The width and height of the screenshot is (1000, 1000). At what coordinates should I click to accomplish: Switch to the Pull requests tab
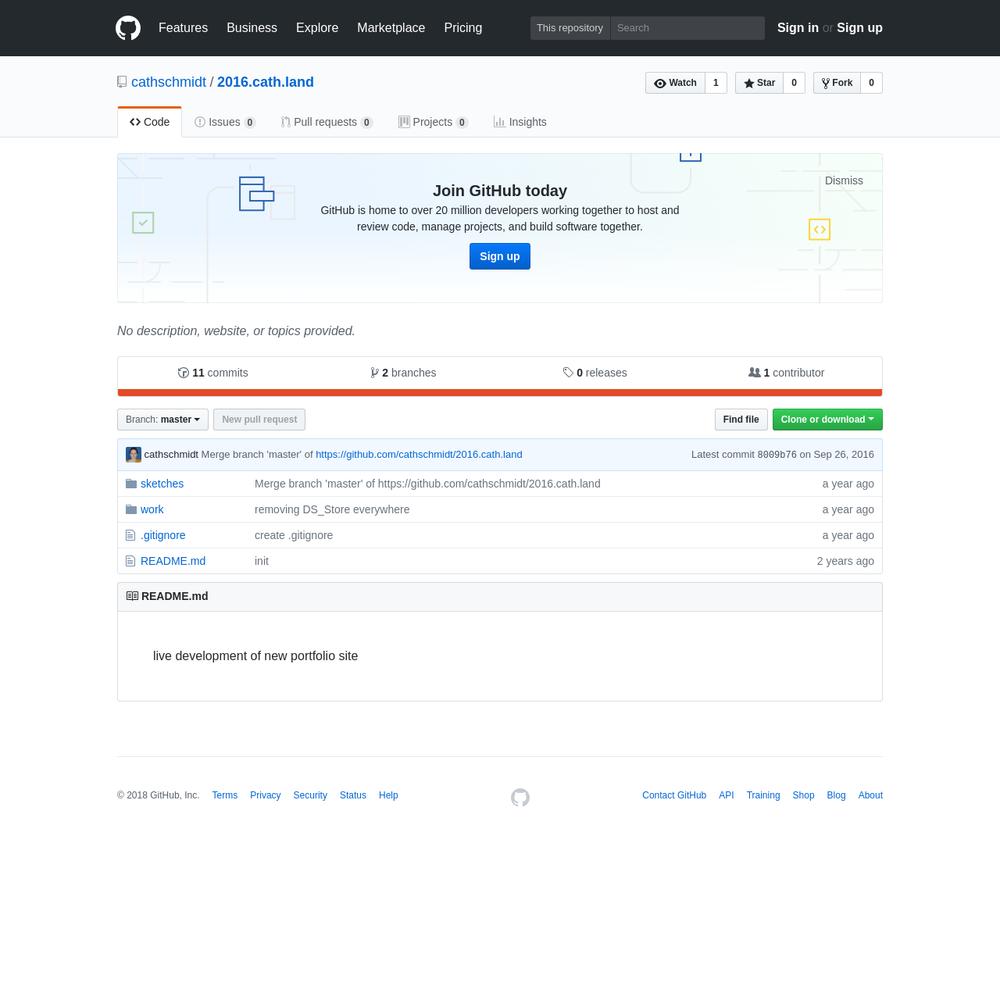tap(327, 122)
